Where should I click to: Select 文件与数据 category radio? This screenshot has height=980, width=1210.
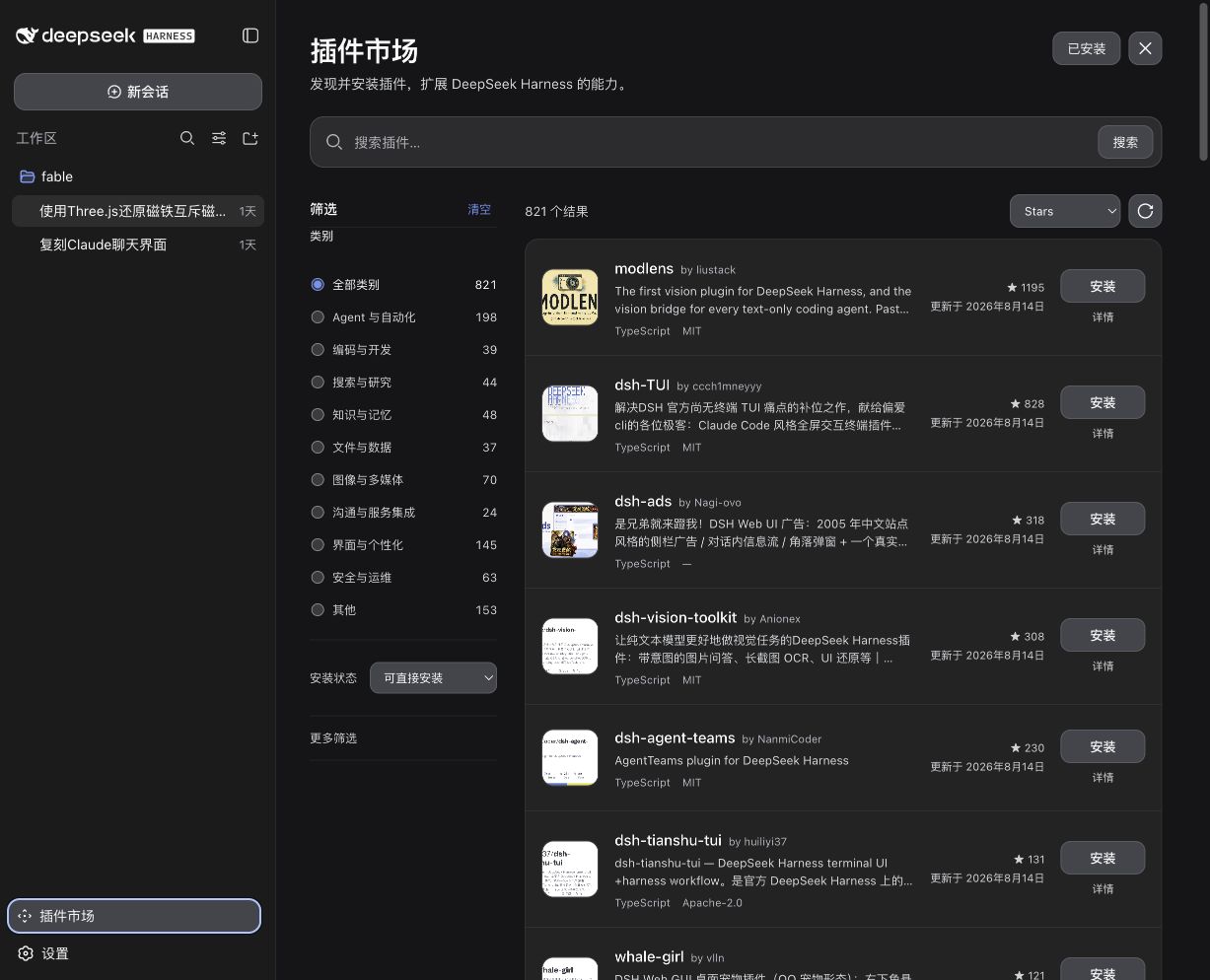pyautogui.click(x=318, y=447)
